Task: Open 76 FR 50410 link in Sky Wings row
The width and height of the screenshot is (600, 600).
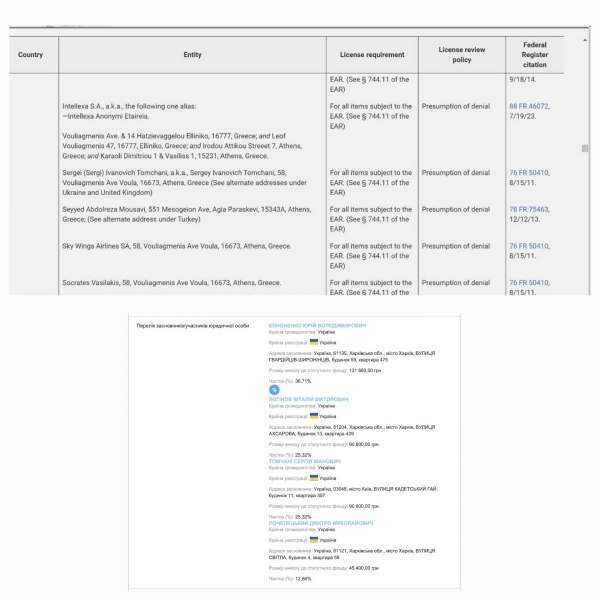Action: (528, 246)
